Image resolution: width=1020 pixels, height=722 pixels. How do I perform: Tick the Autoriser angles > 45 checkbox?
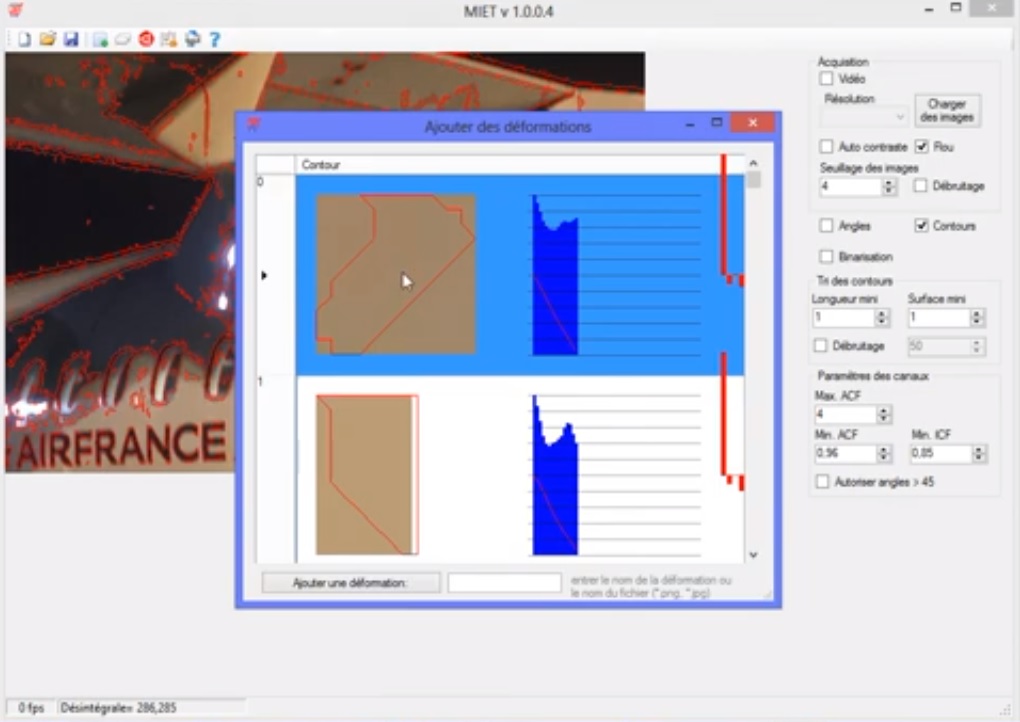click(x=823, y=482)
